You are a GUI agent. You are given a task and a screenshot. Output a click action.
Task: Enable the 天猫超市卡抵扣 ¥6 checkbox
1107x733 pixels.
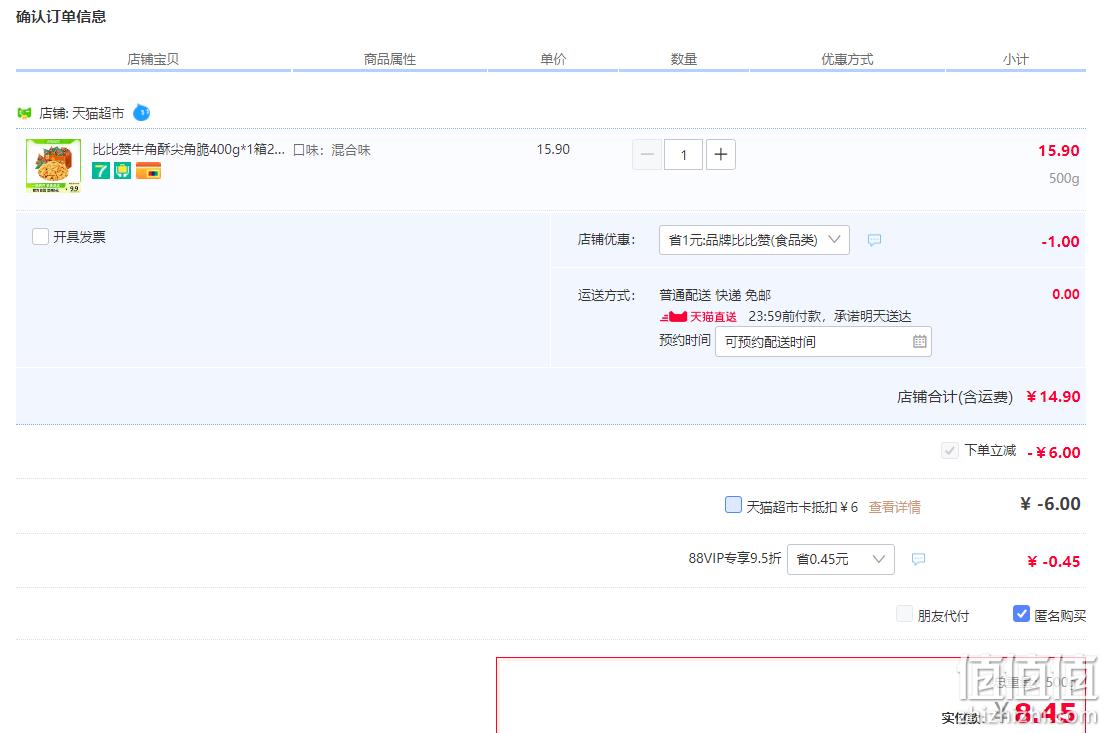pyautogui.click(x=734, y=505)
